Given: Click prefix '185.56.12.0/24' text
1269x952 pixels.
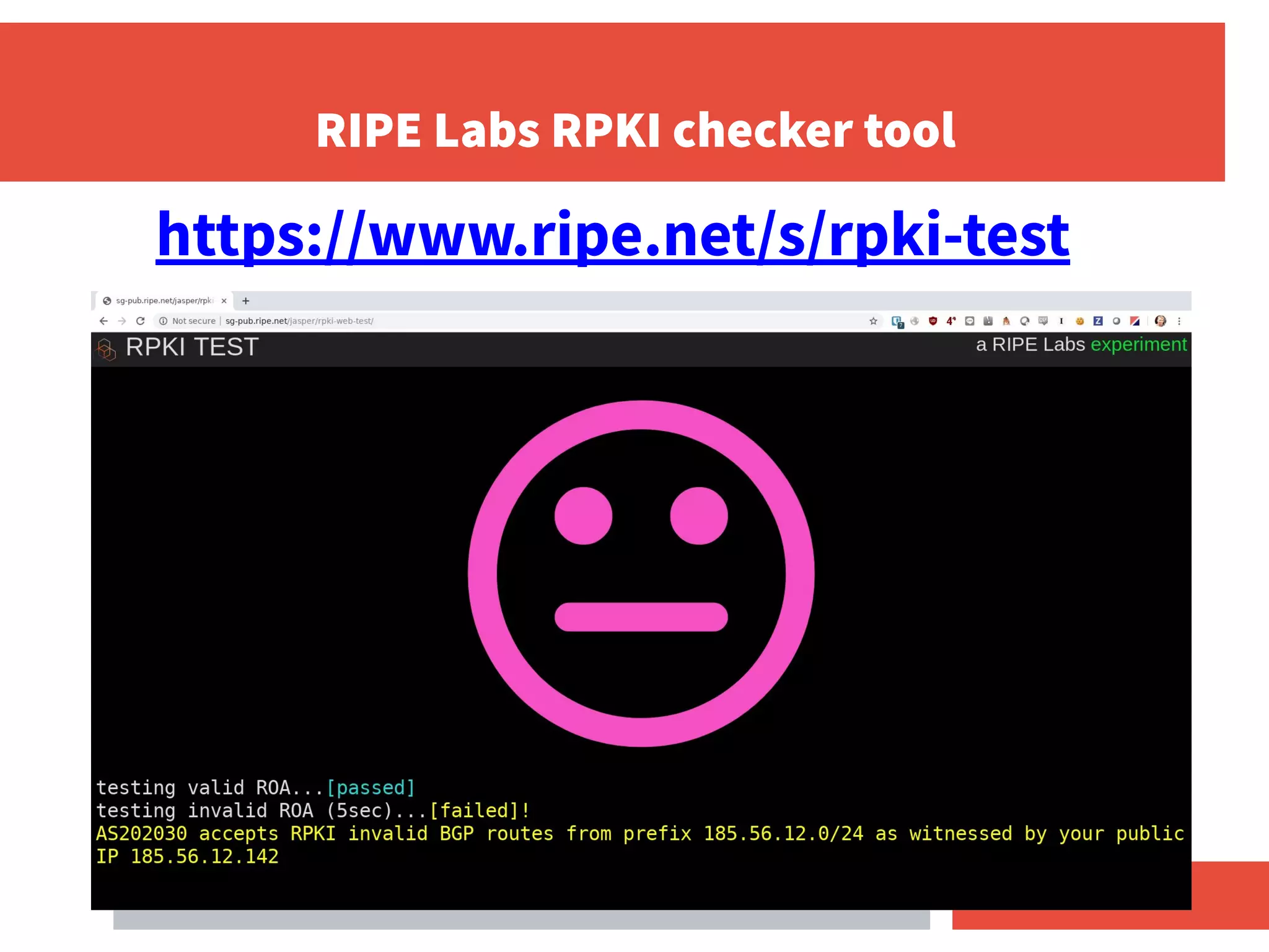Looking at the screenshot, I should pos(783,833).
